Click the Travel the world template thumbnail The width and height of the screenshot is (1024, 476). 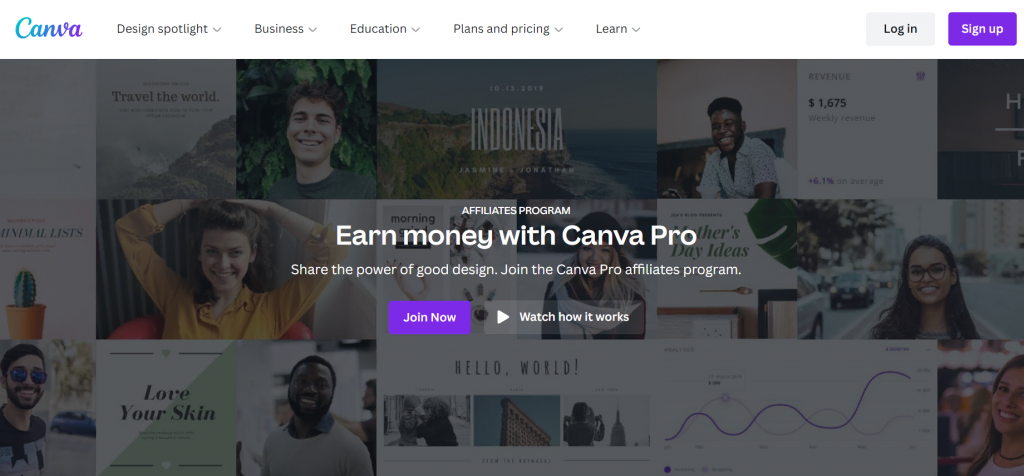coord(166,129)
